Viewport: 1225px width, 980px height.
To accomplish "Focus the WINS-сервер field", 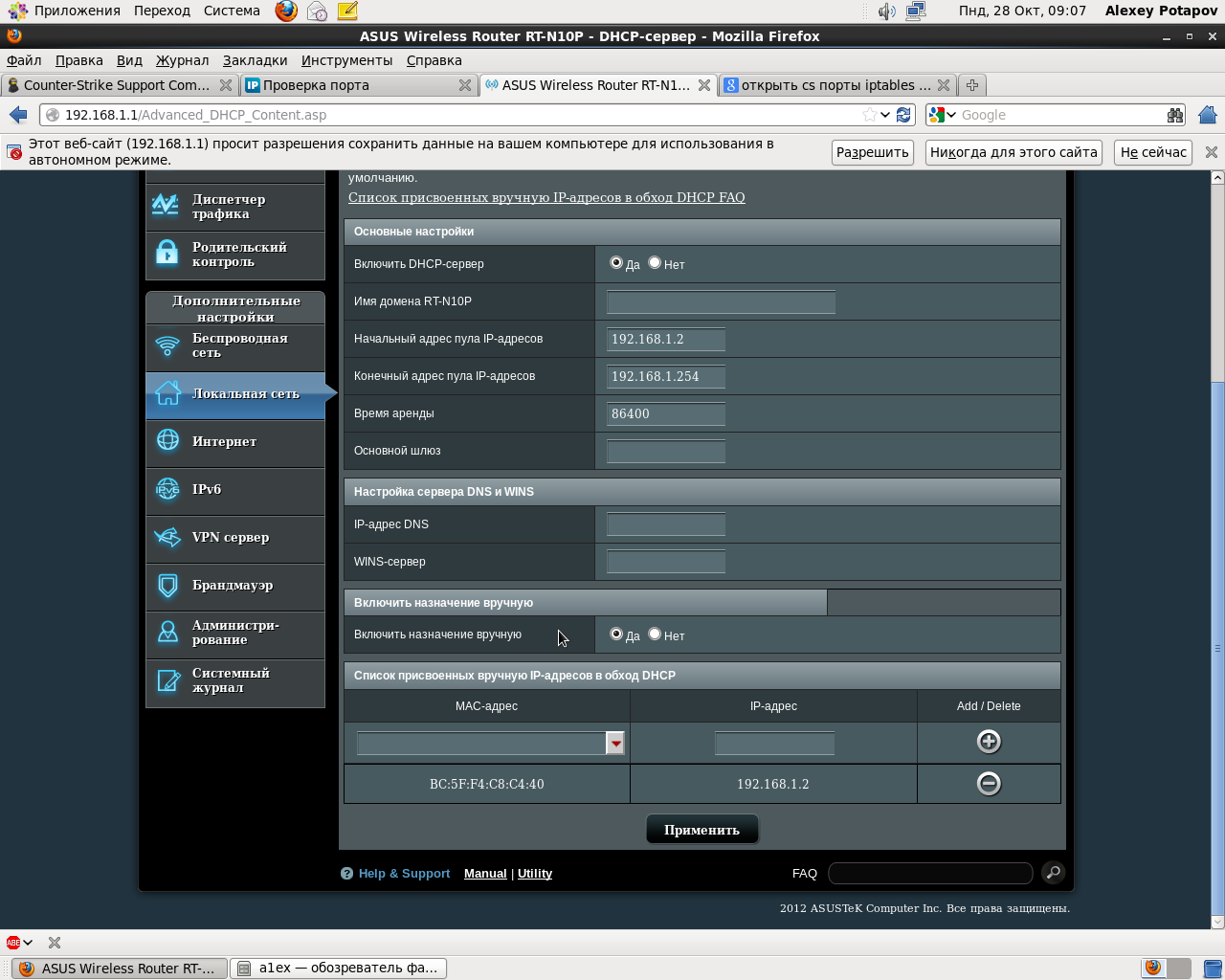I will click(666, 562).
